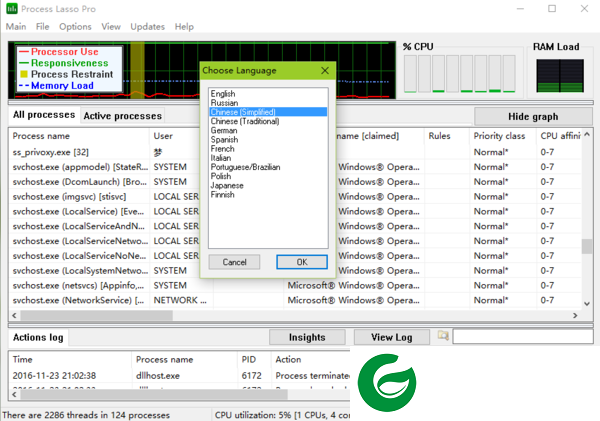Click the actions log scroll left arrow
The width and height of the screenshot is (600, 421).
tap(14, 395)
